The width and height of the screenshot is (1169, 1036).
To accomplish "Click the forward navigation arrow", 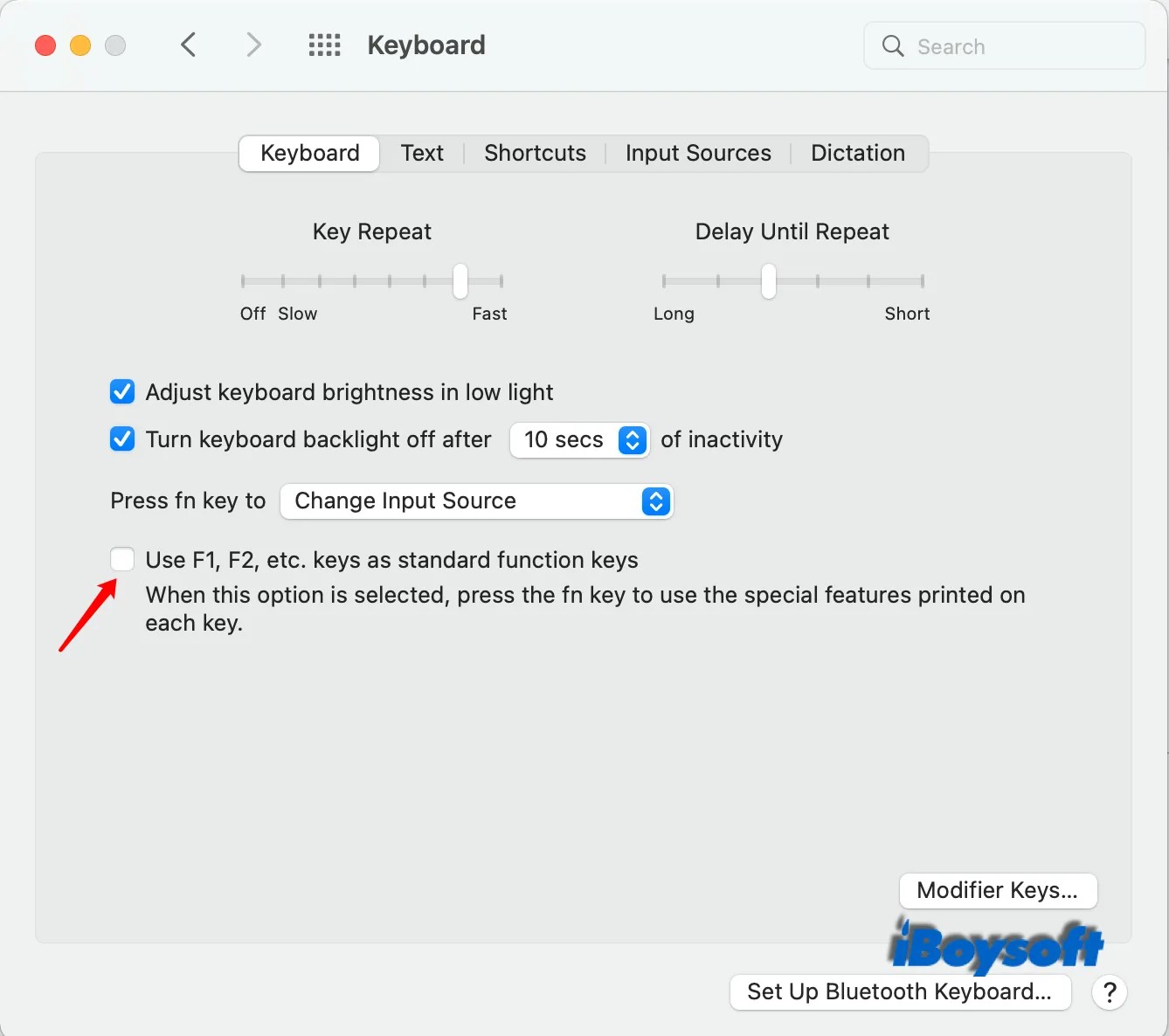I will pyautogui.click(x=252, y=45).
